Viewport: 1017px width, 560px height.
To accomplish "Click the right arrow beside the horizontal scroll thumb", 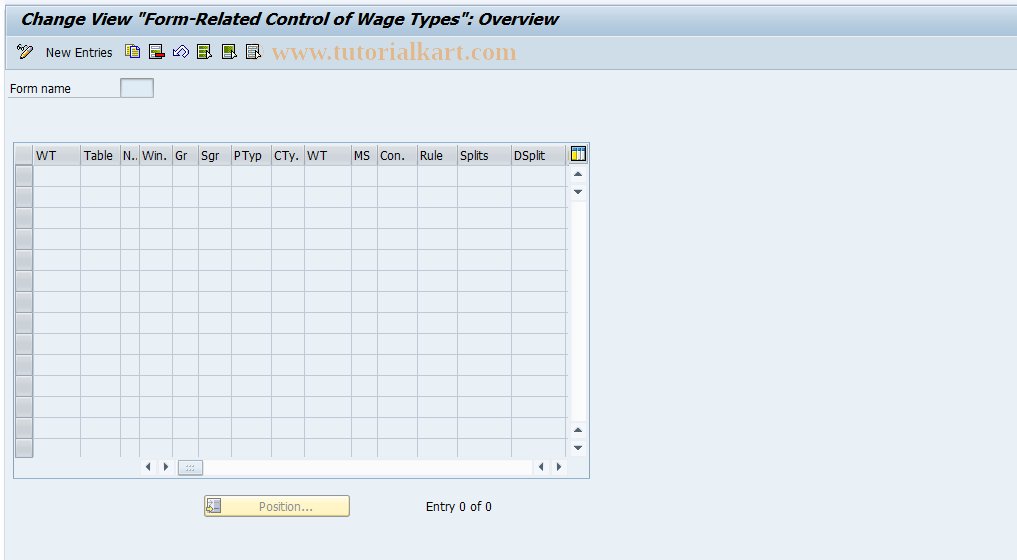I will 166,467.
